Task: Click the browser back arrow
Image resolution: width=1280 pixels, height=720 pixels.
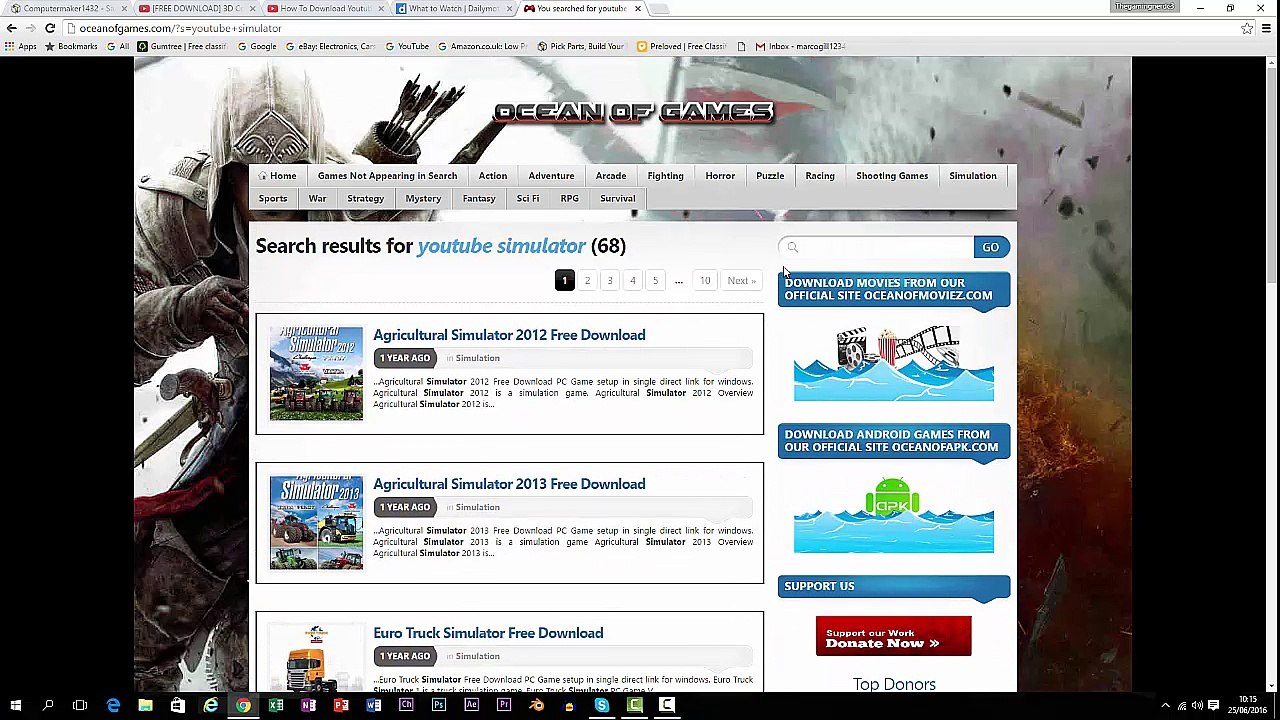Action: tap(11, 28)
